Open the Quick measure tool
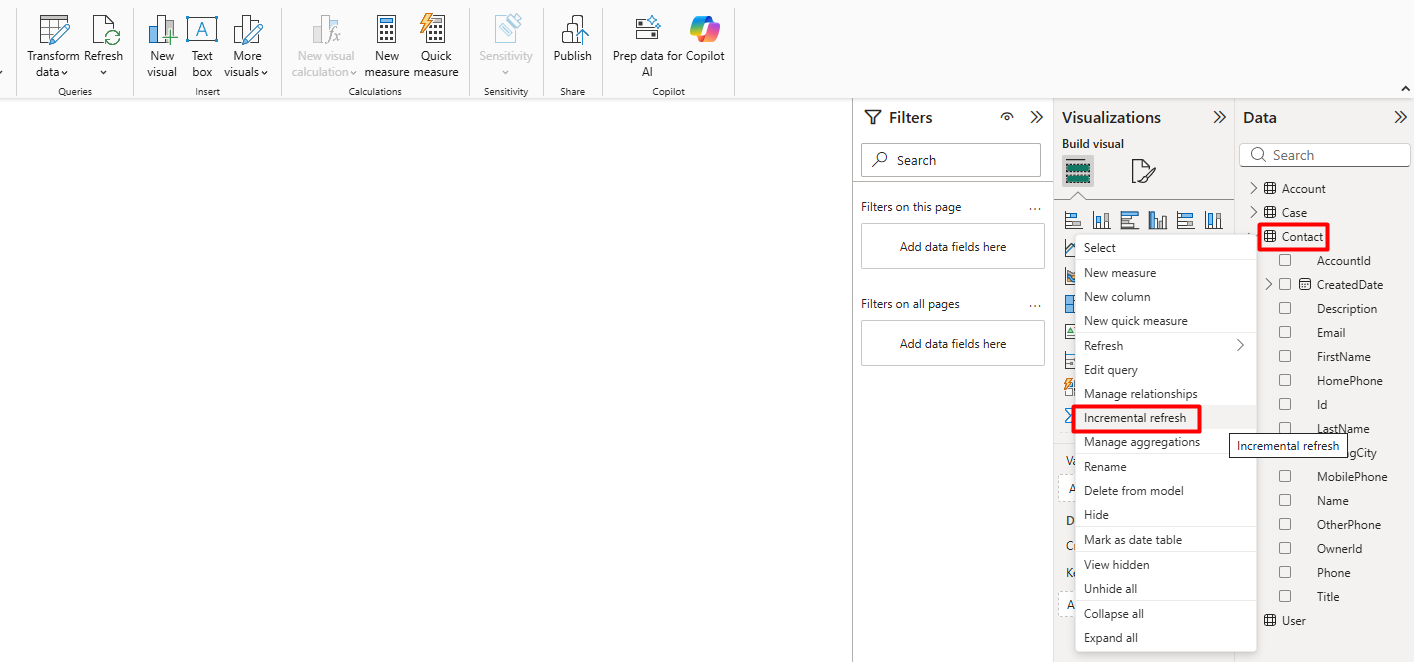The width and height of the screenshot is (1414, 662). [x=435, y=30]
